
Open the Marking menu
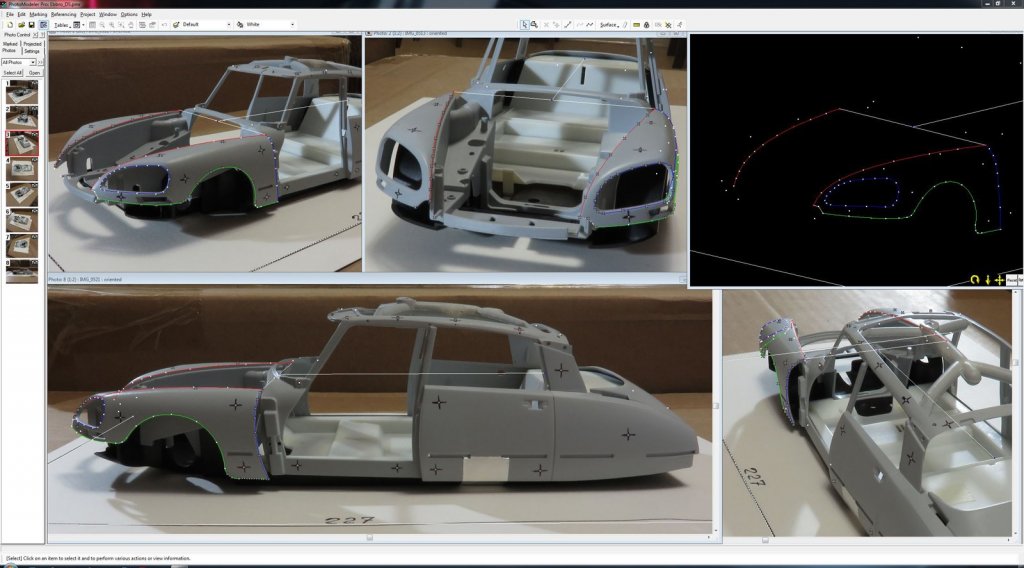pos(38,15)
